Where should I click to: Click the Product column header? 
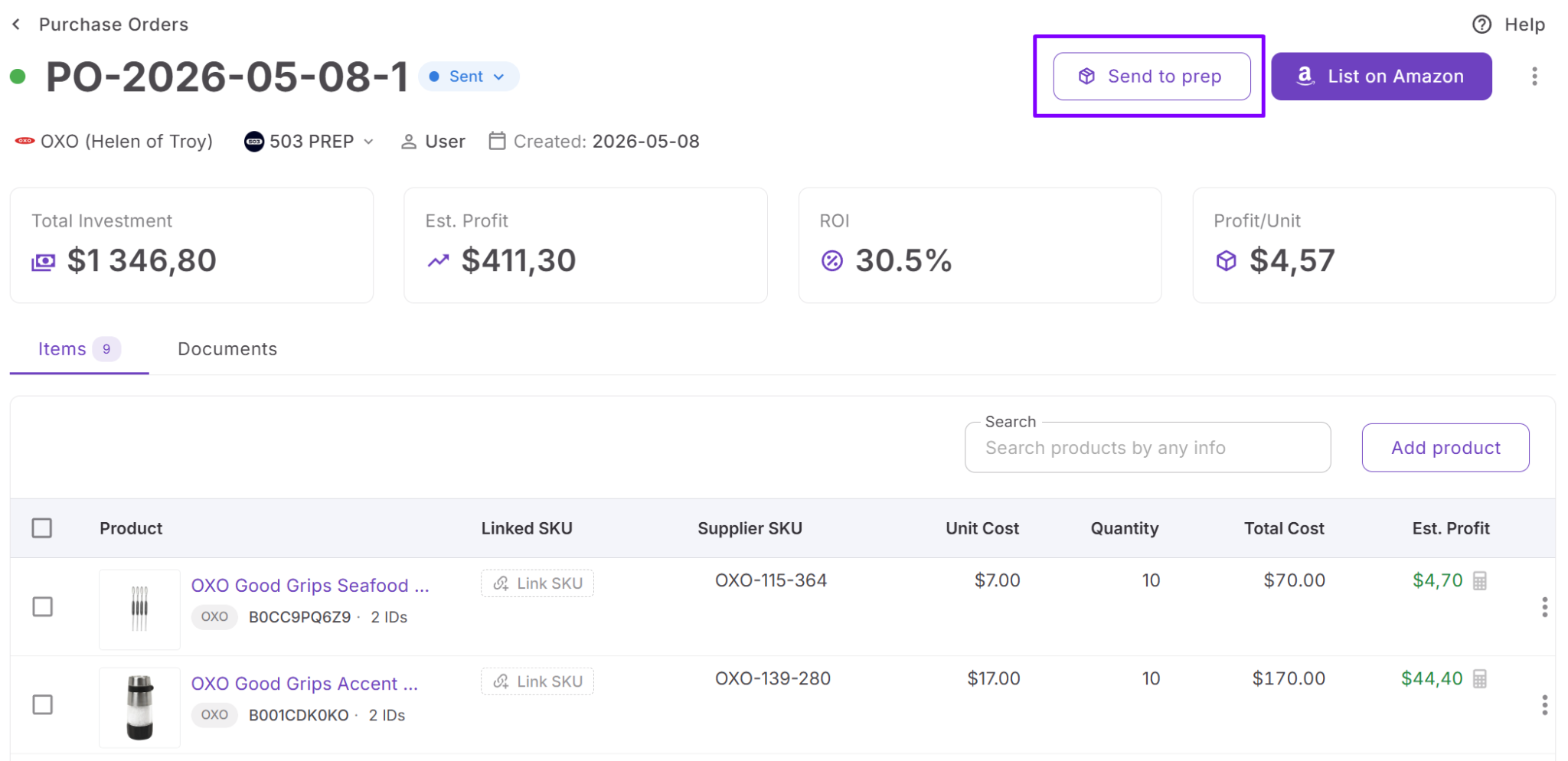tap(131, 528)
